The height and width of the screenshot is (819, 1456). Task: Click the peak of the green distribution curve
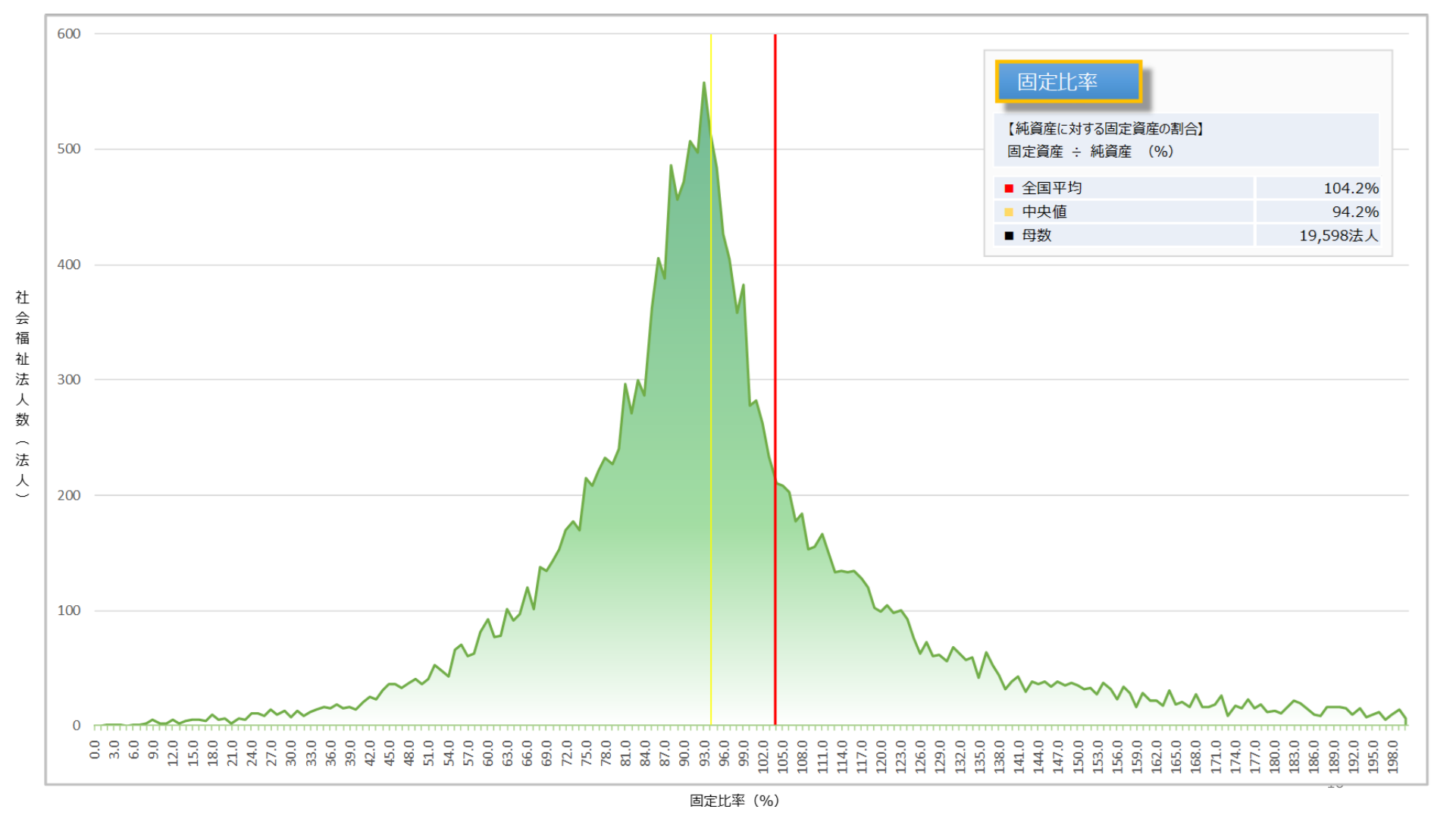pos(704,83)
